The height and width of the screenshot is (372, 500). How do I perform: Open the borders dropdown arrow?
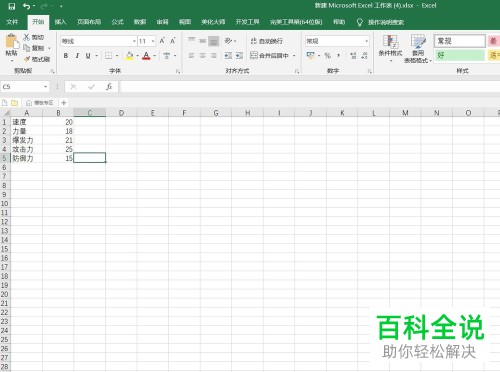click(x=117, y=56)
